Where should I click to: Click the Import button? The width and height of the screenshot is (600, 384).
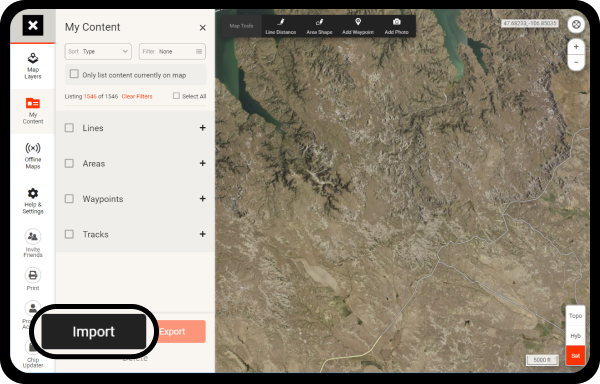pos(94,332)
